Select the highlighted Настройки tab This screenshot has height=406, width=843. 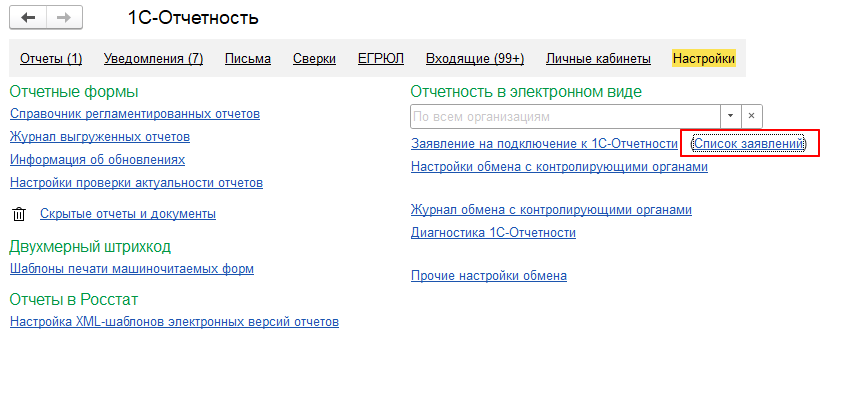pos(704,59)
